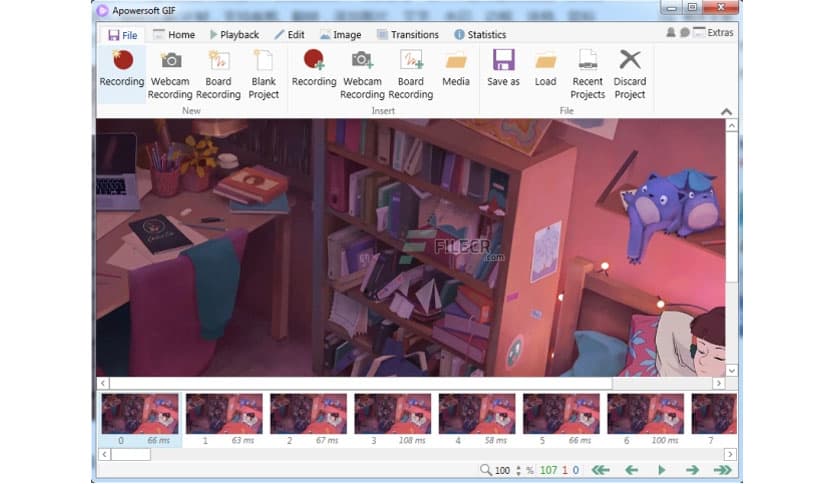
Task: Open the feedback speech bubble icon
Action: (685, 33)
